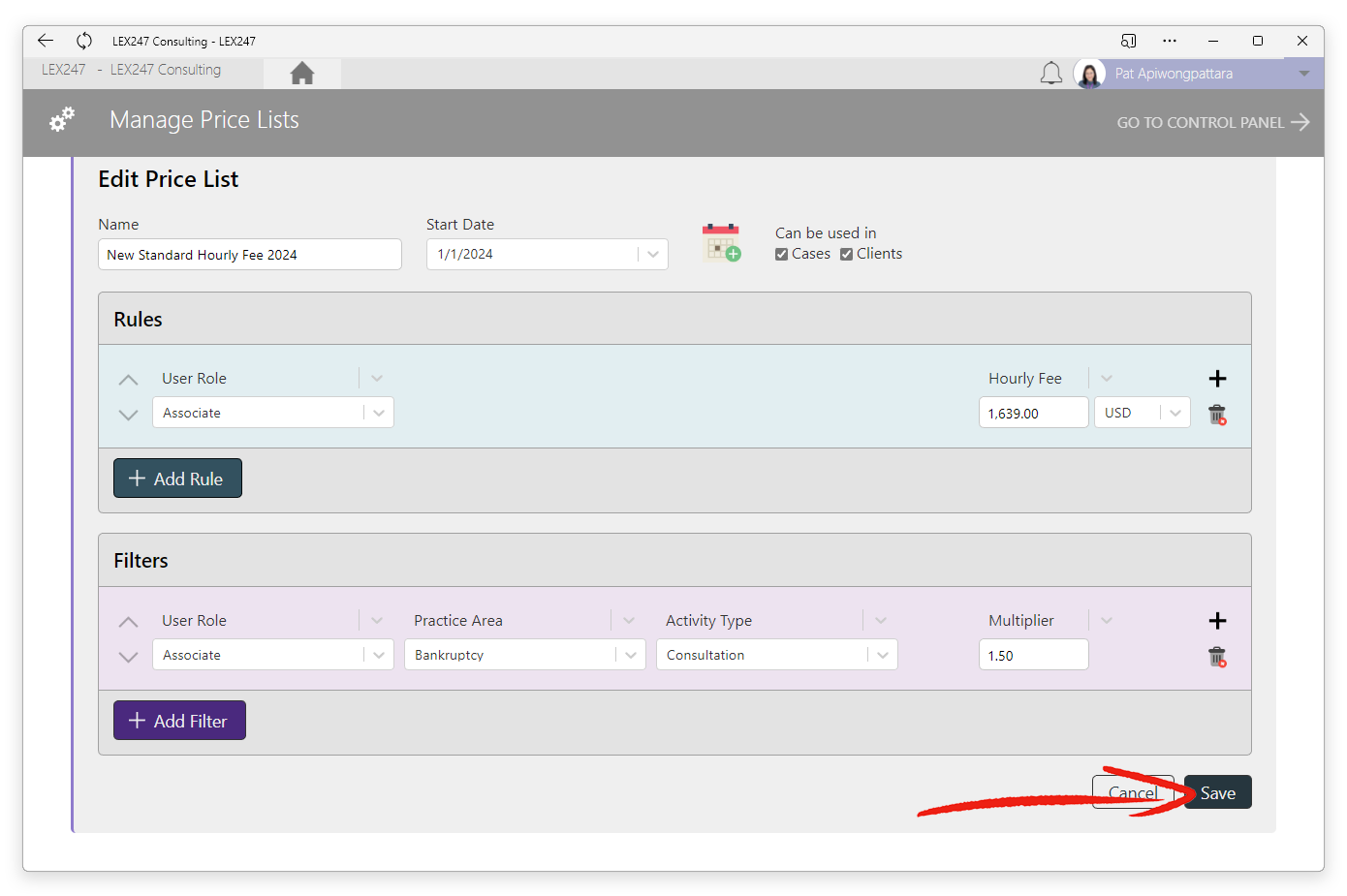The width and height of the screenshot is (1347, 896).
Task: Delete the Bankruptcy consultation filter
Action: click(1217, 657)
